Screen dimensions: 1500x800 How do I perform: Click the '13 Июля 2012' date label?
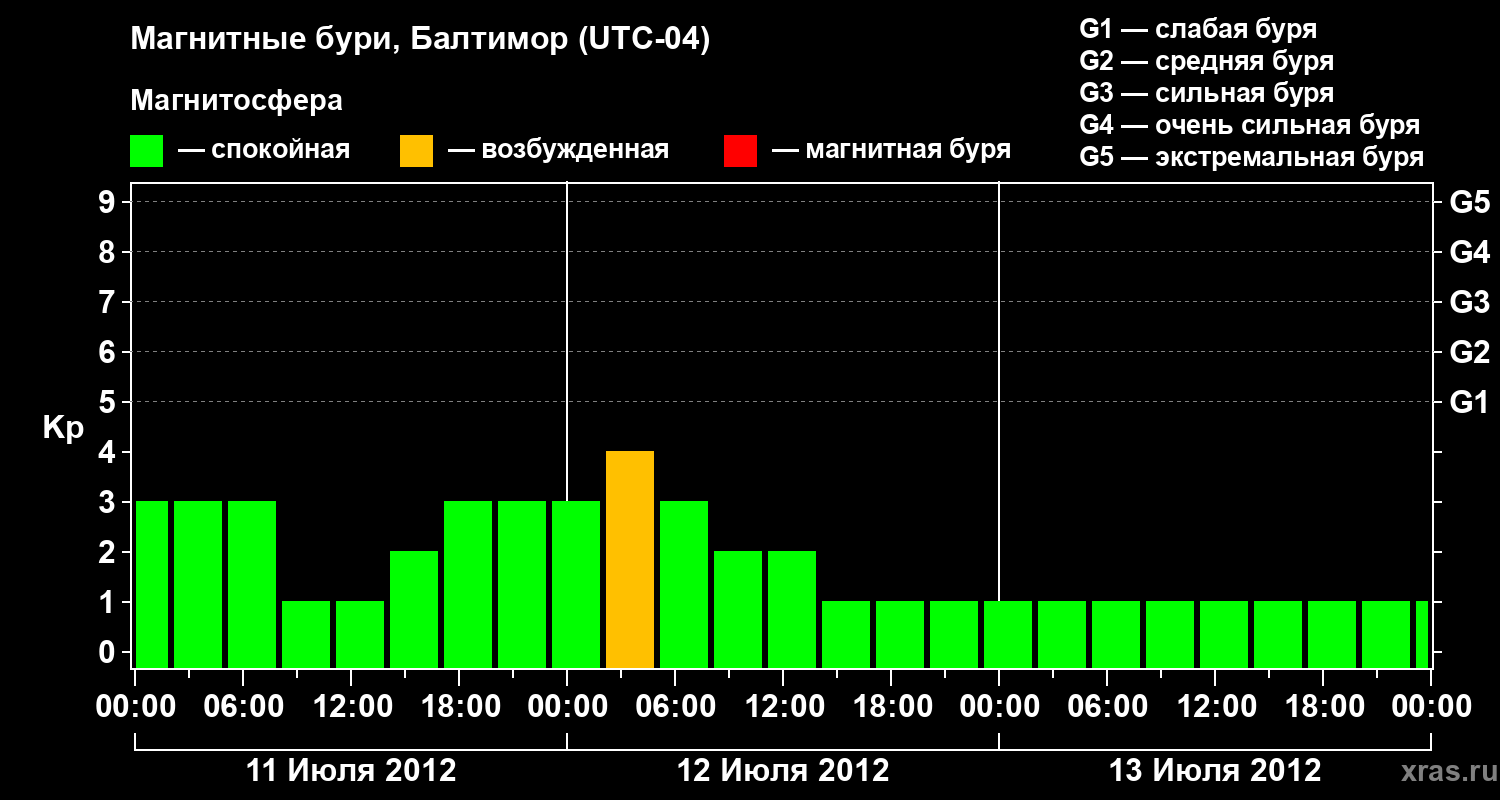click(1215, 771)
